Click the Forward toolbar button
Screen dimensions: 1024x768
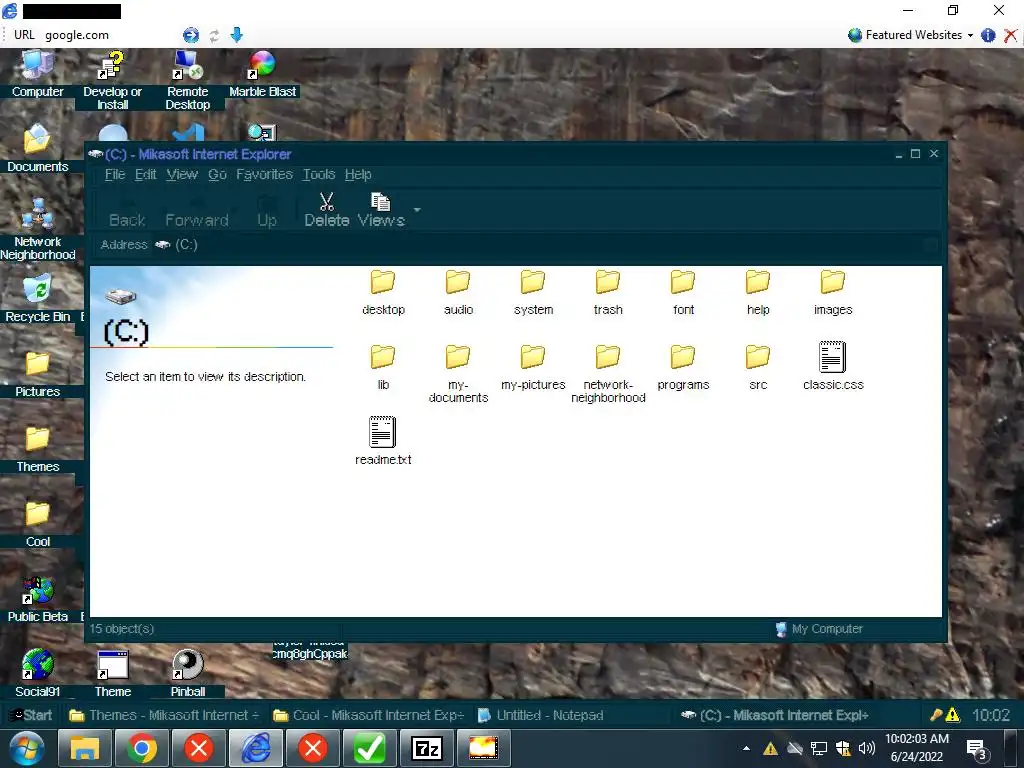coord(197,211)
